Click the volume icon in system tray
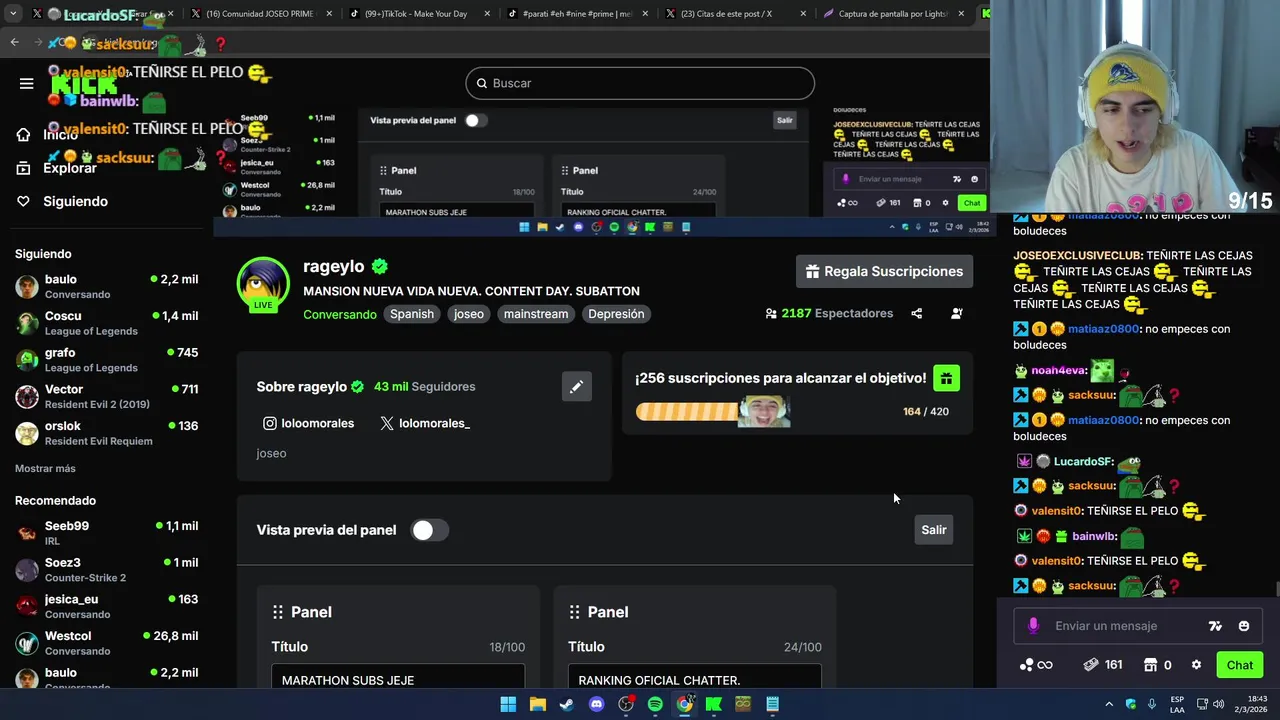Image resolution: width=1280 pixels, height=720 pixels. [1218, 704]
